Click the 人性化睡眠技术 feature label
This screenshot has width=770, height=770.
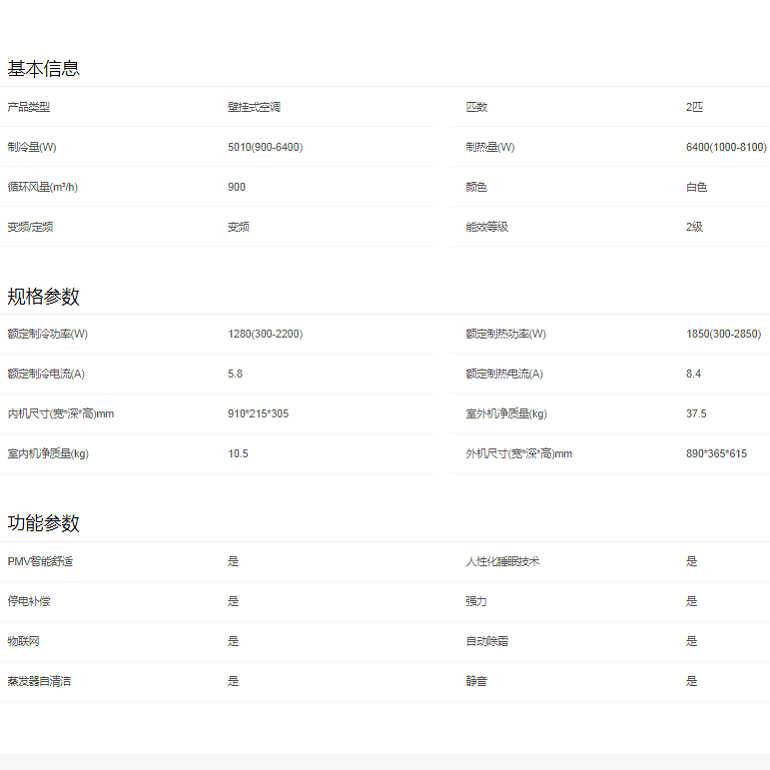pos(502,562)
